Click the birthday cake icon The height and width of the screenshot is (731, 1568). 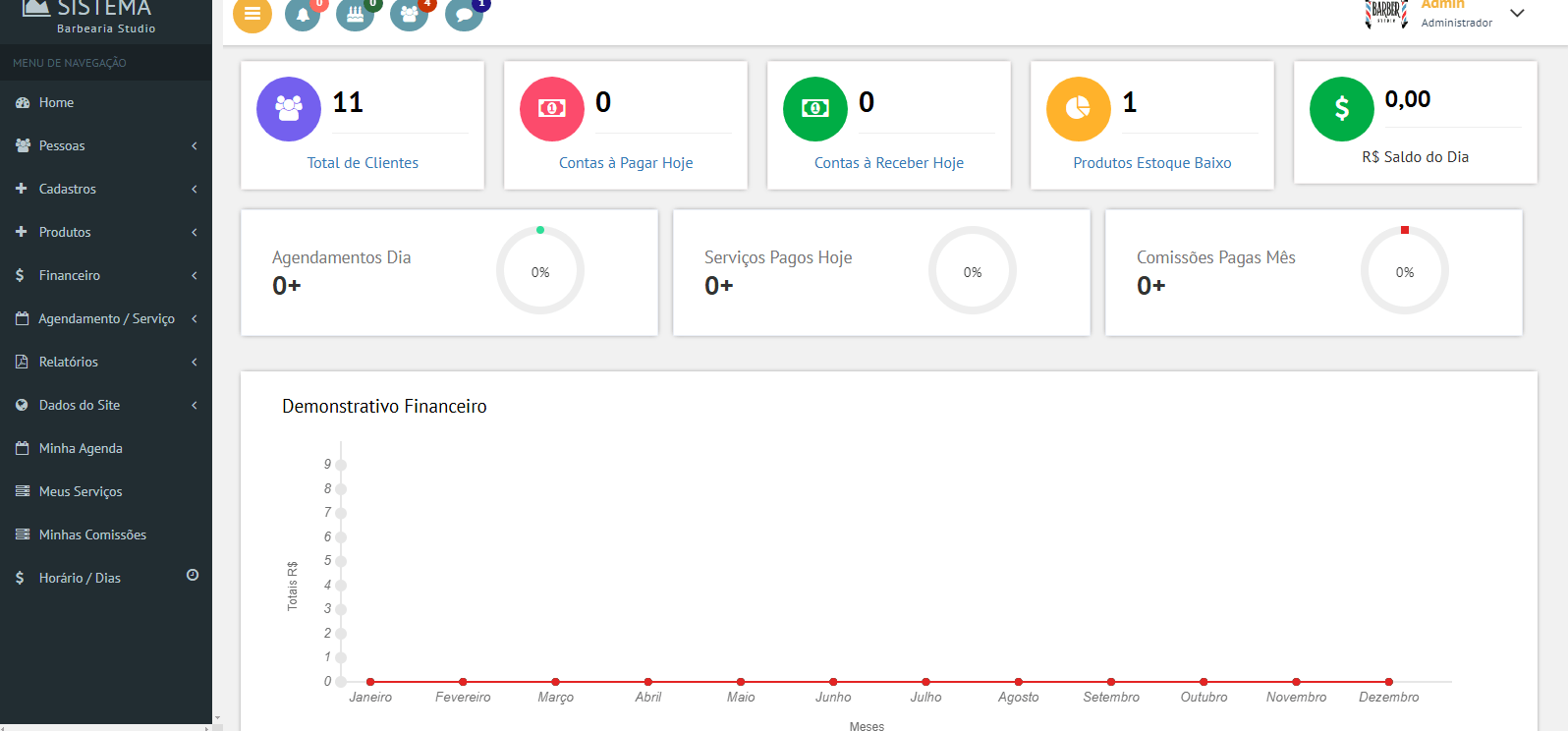click(x=355, y=15)
